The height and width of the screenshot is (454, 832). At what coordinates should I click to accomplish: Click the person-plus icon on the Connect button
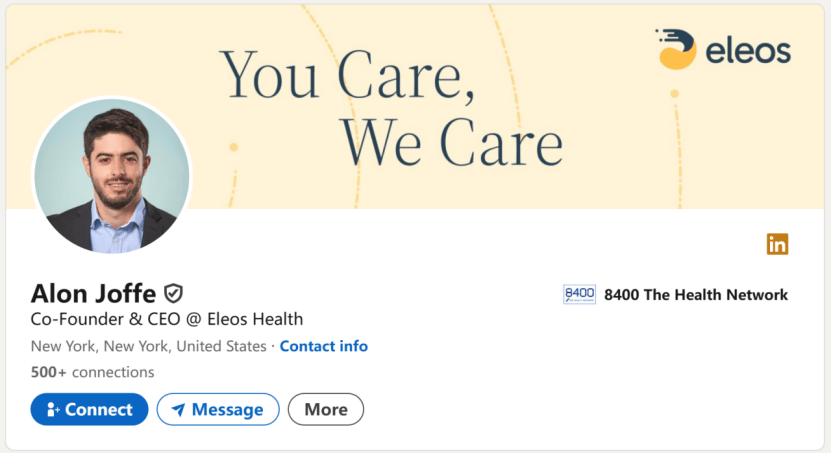pyautogui.click(x=54, y=410)
